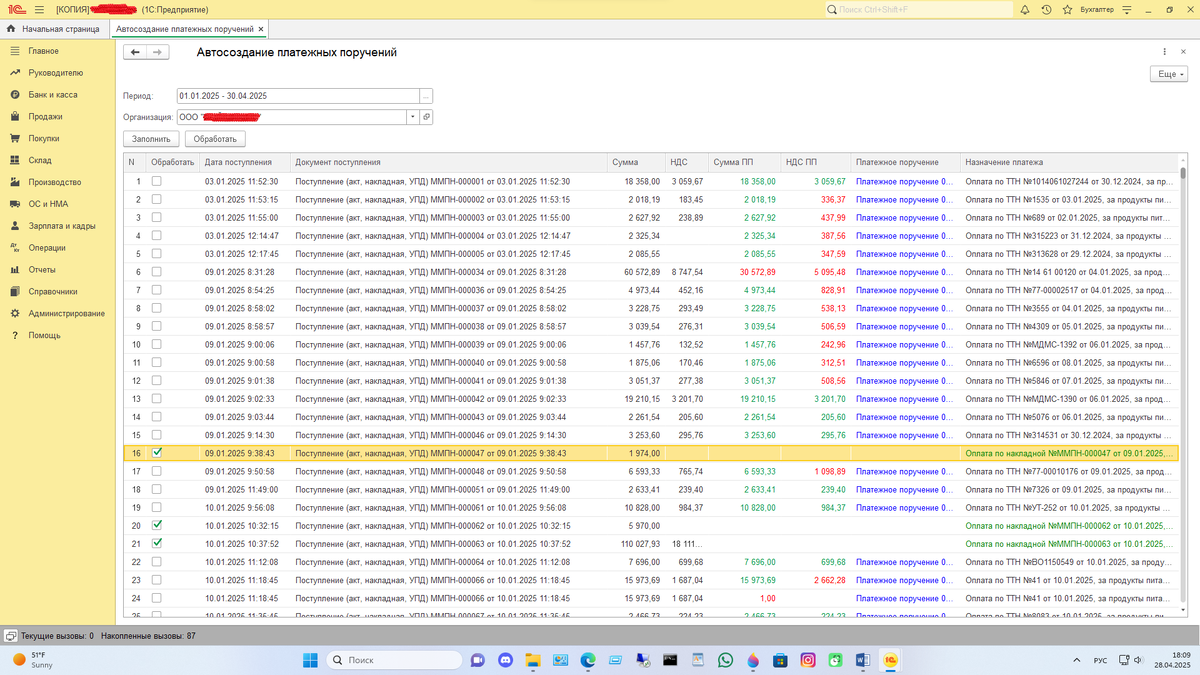Viewport: 1200px width, 675px height.
Task: Select sum cell 110 027,93 in row 21
Action: (636, 543)
